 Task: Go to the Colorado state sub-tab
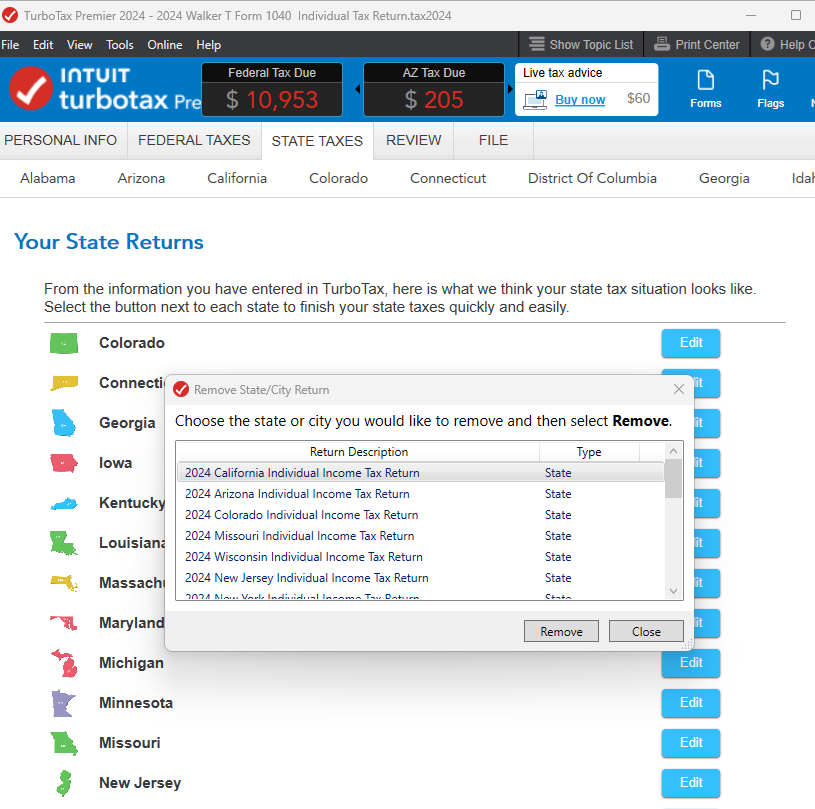pyautogui.click(x=338, y=178)
